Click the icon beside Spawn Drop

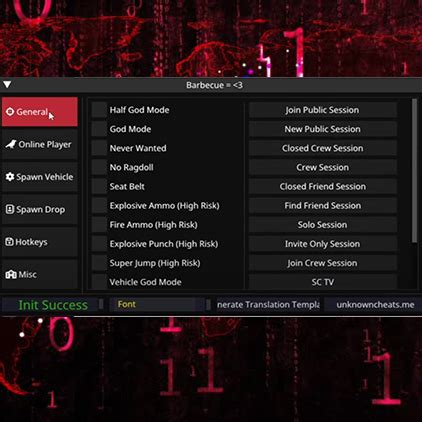coord(10,209)
